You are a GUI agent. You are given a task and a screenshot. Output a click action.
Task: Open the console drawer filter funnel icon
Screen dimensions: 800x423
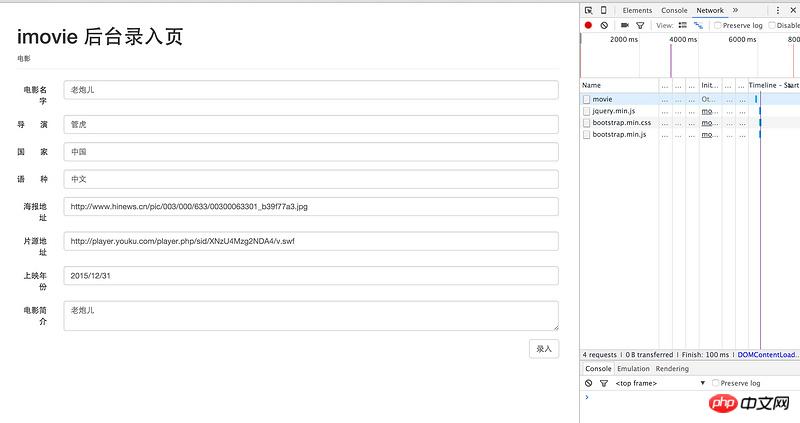point(604,383)
